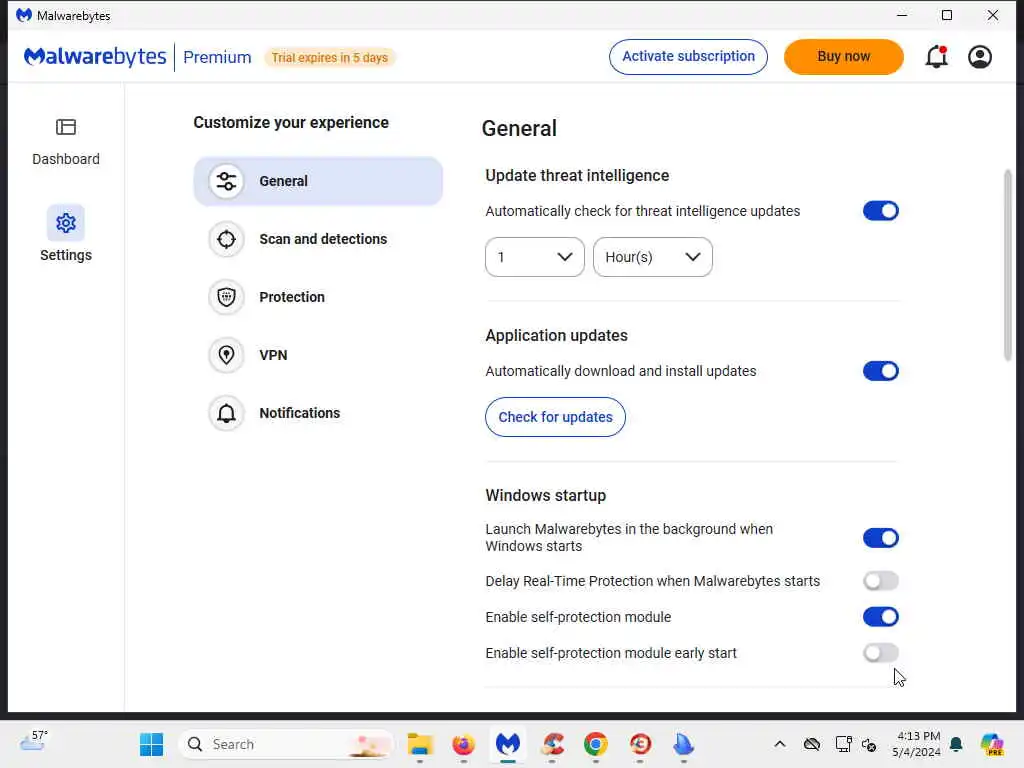1024x768 pixels.
Task: Click the Protection shield icon
Action: 227,297
